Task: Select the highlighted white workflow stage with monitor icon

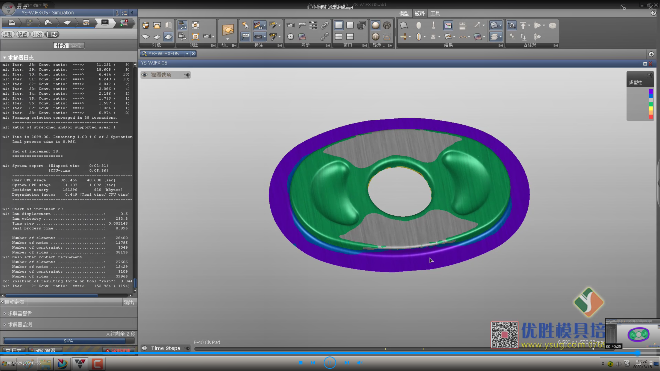Action: tap(105, 23)
